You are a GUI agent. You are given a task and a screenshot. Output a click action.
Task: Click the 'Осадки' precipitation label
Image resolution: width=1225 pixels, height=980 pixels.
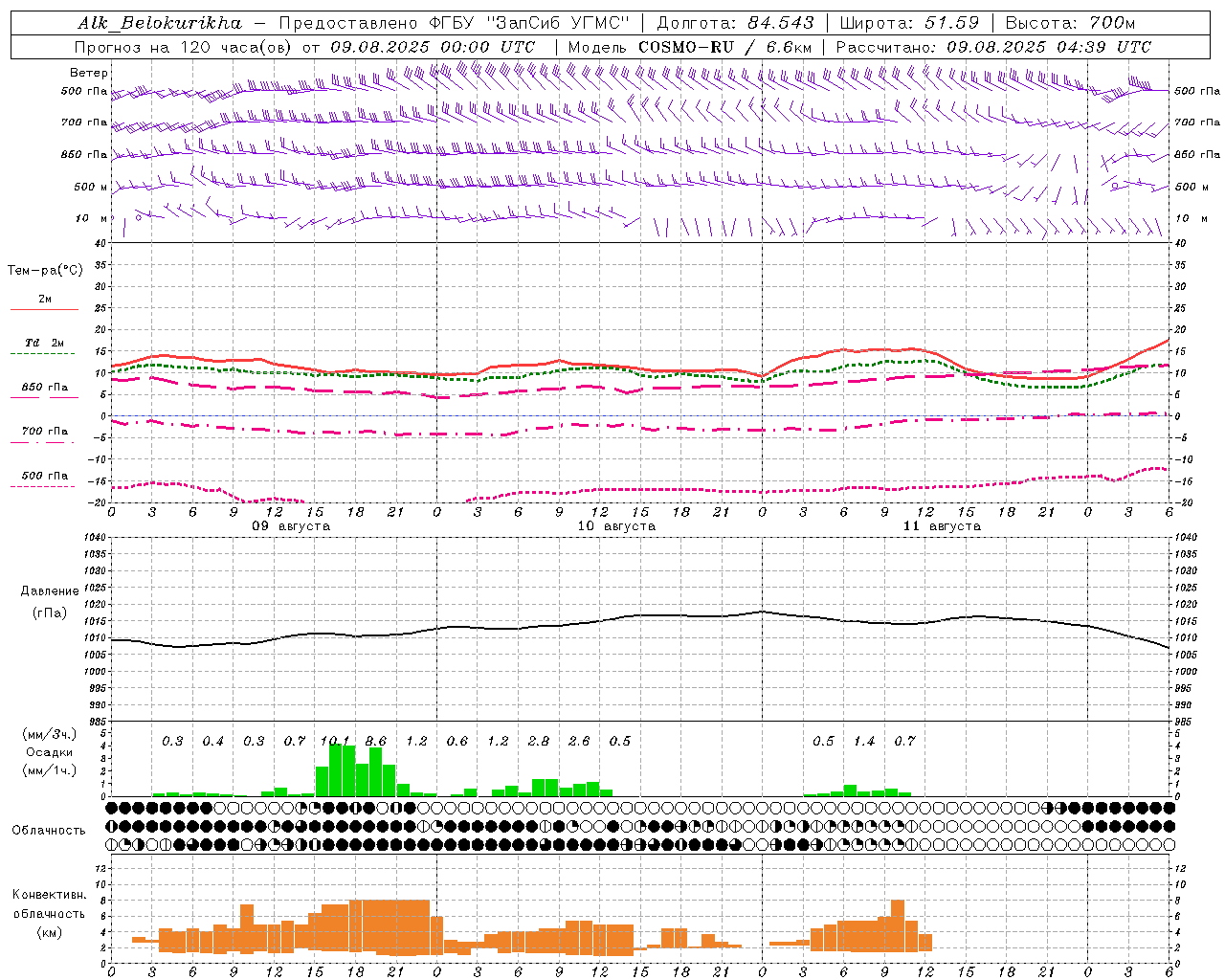point(49,752)
